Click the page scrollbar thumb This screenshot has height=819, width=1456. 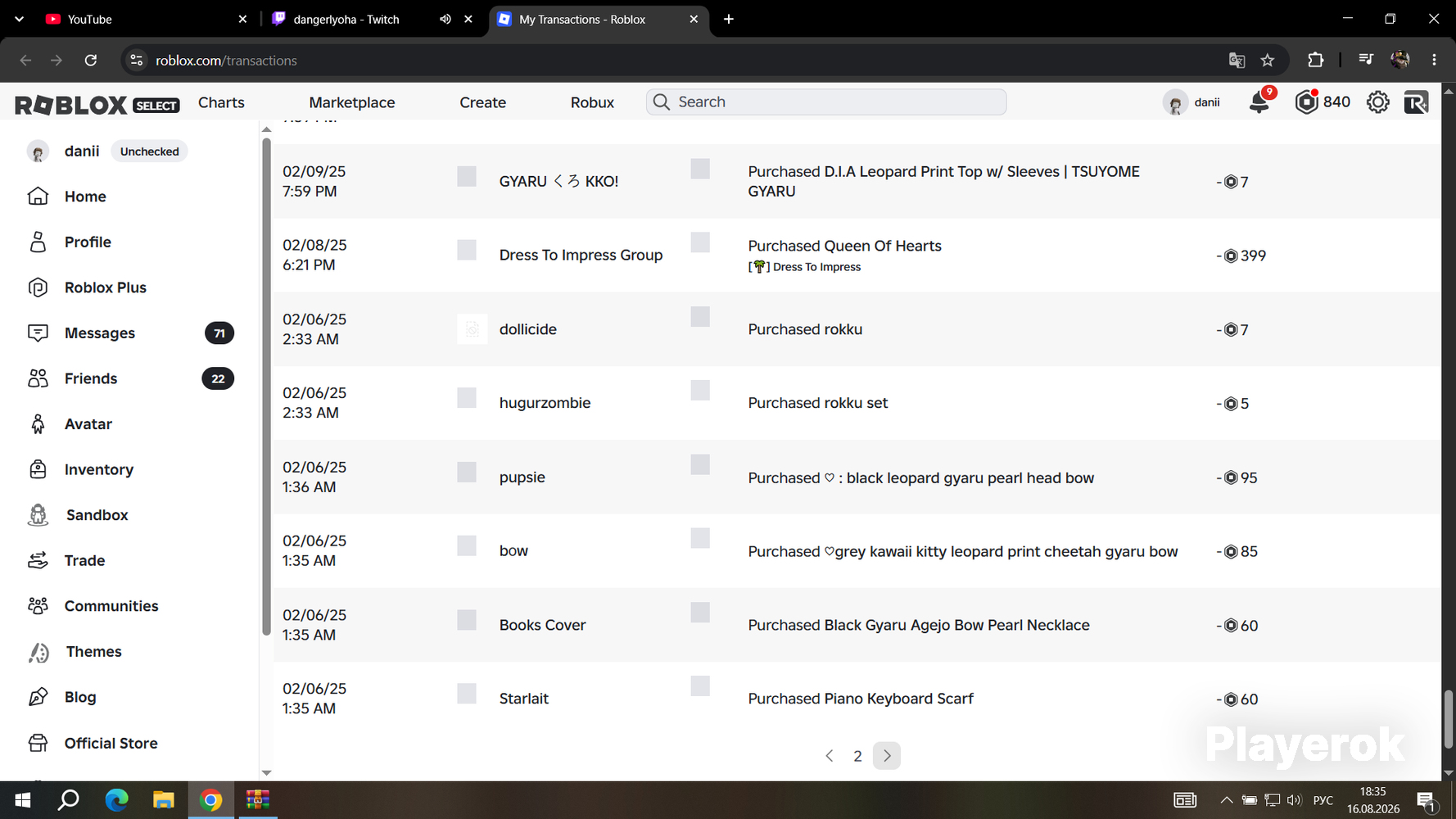tap(1448, 719)
